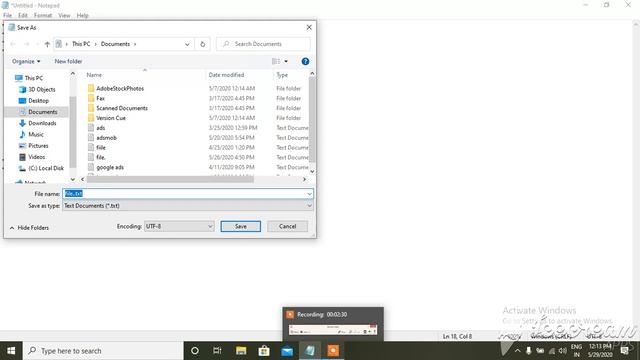Go up one folder level
This screenshot has height=360, width=640.
coord(47,44)
